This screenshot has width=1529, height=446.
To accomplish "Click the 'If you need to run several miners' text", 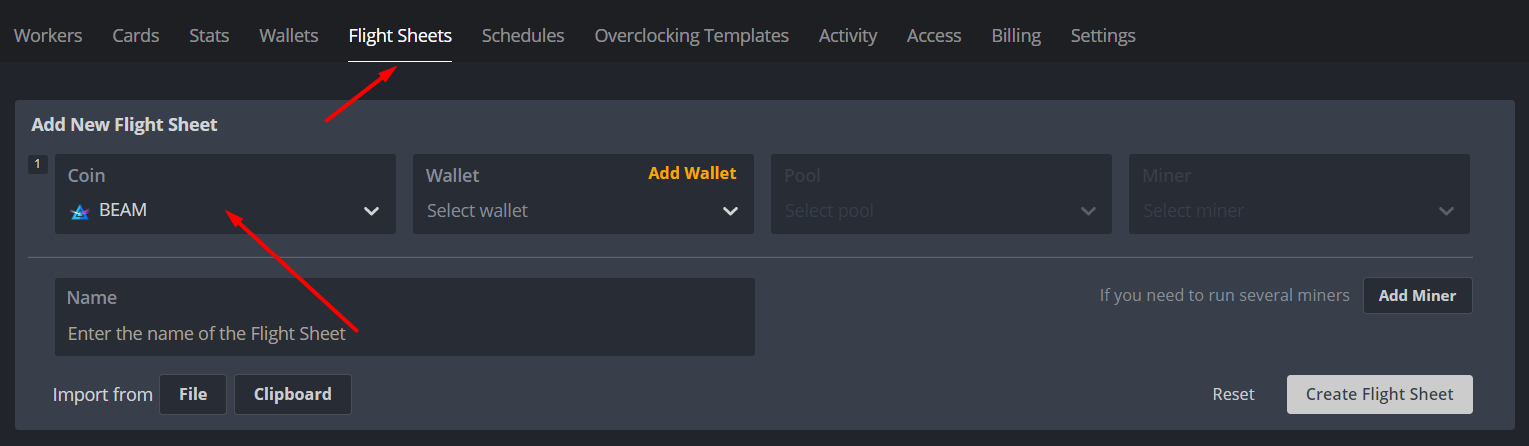I will [1225, 295].
